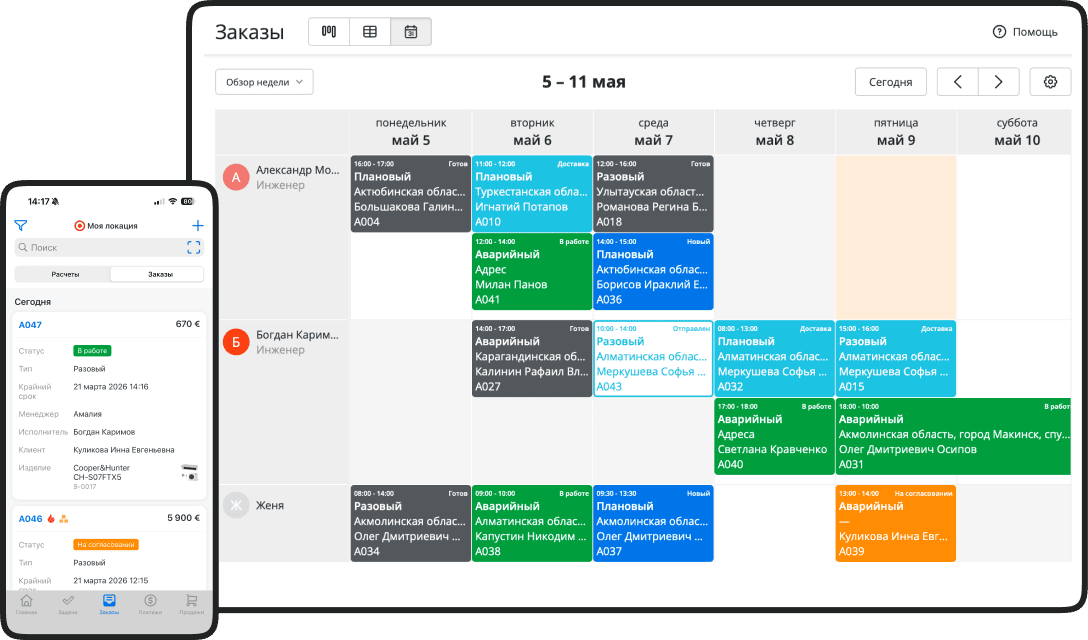Click the Сегодня button

click(x=890, y=82)
